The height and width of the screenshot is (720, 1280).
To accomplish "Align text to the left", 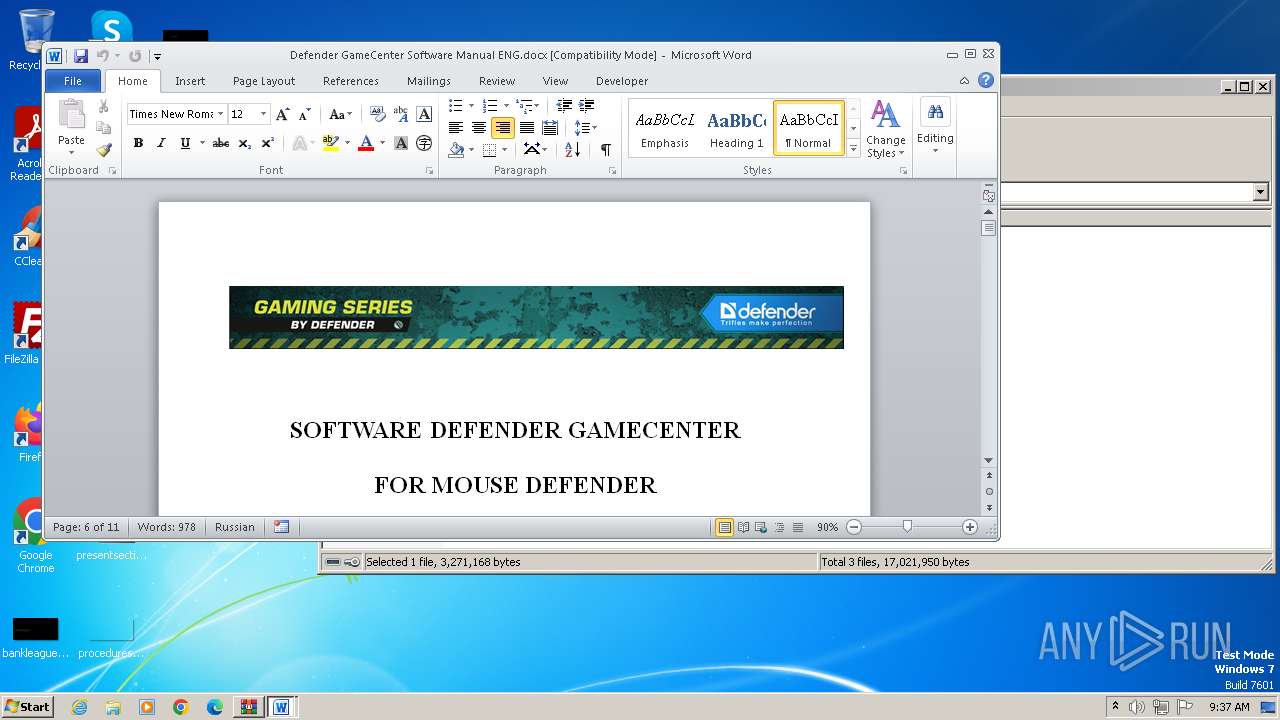I will [x=456, y=127].
